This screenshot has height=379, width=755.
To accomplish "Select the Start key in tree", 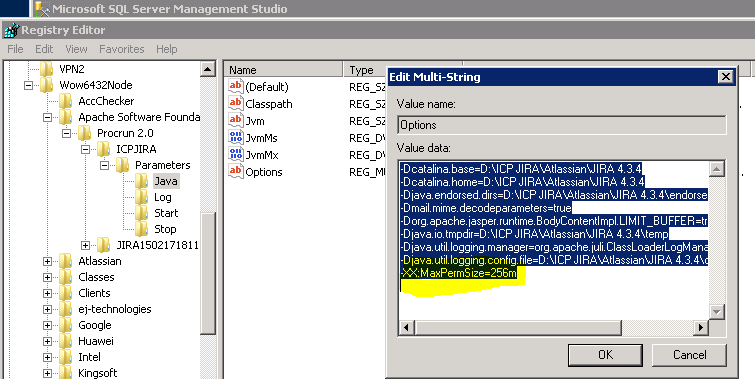I will point(166,213).
